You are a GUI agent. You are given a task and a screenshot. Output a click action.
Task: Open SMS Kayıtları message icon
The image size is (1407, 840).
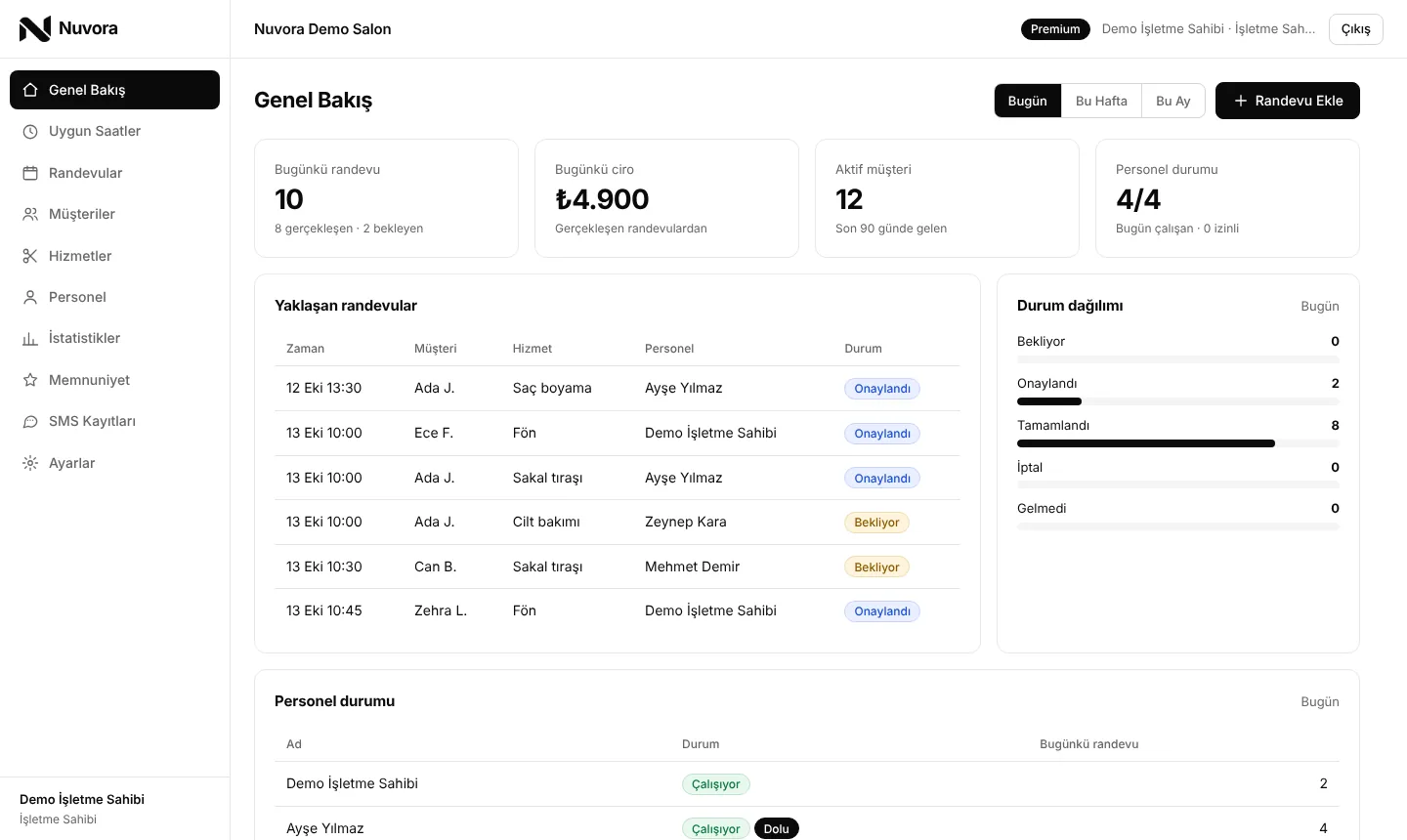[x=30, y=421]
